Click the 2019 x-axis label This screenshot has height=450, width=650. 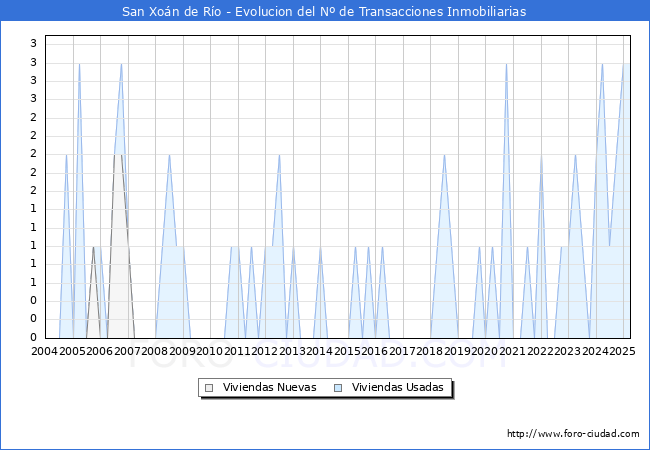[x=457, y=351]
